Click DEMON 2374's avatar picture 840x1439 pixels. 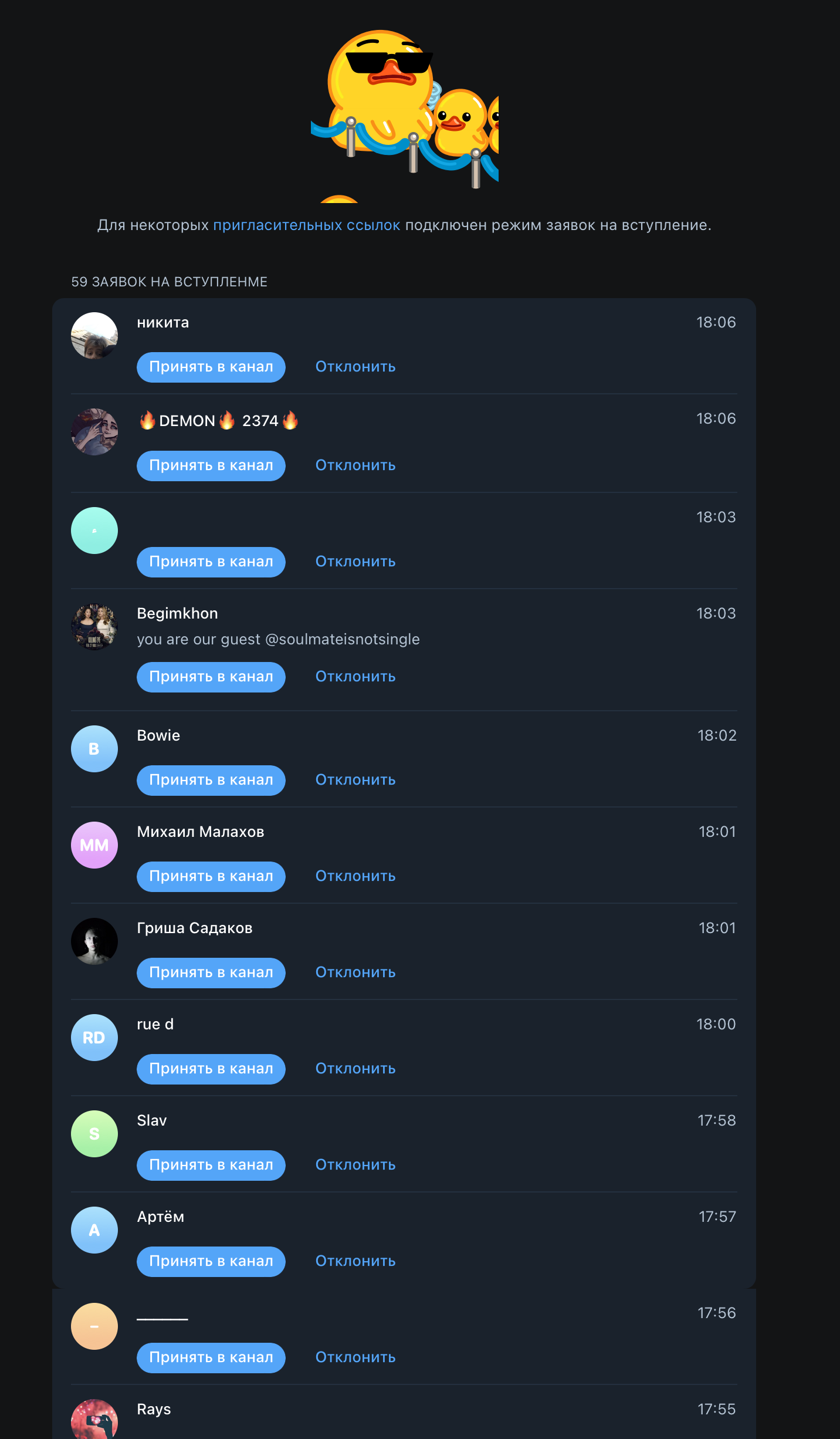(94, 432)
